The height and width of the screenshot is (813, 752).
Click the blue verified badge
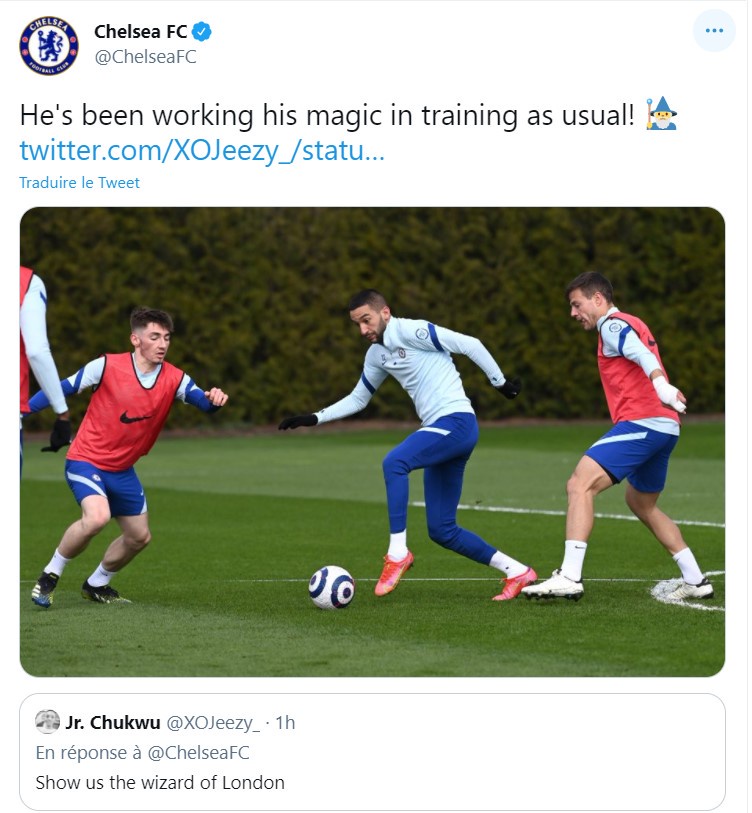point(202,32)
